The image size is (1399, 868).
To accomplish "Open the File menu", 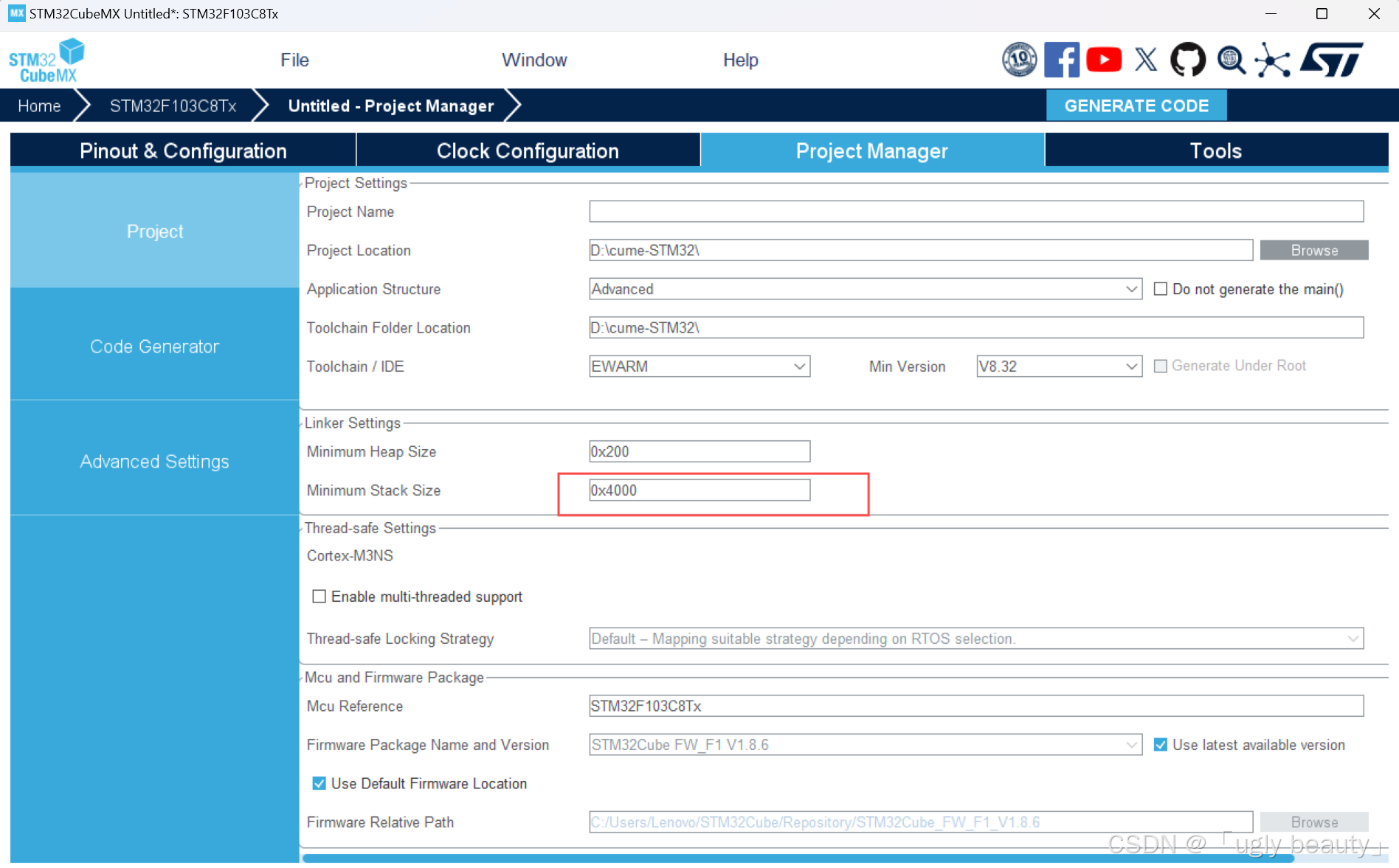I will [x=294, y=60].
